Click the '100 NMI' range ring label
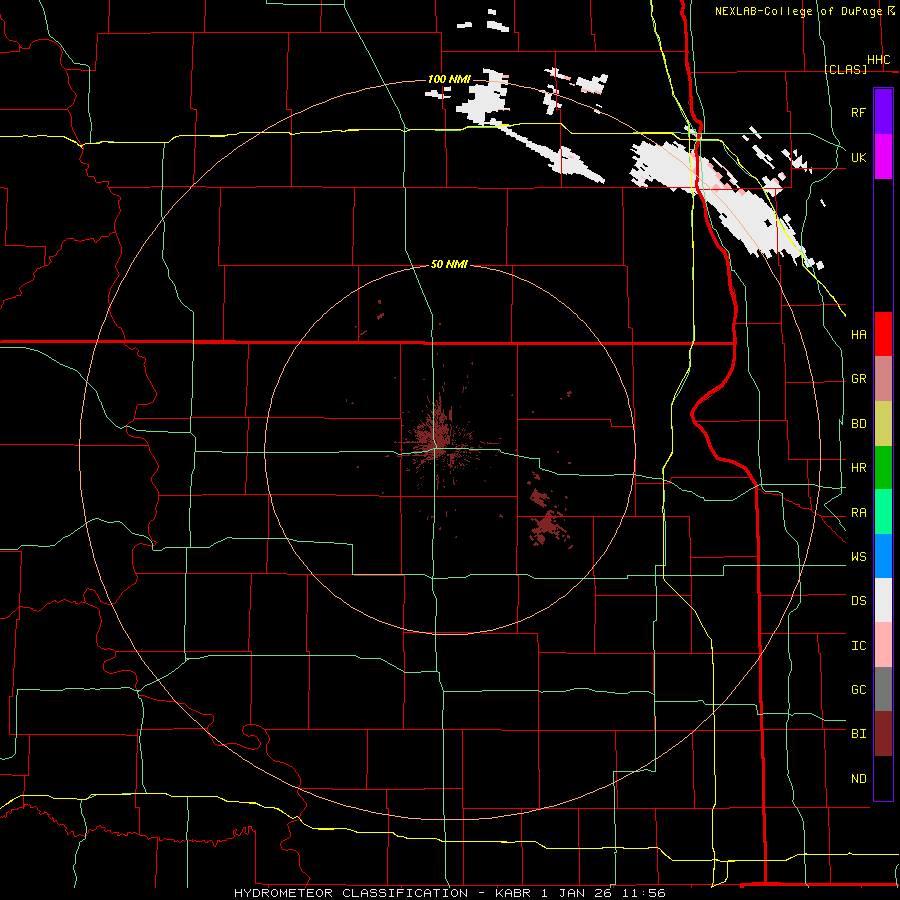This screenshot has height=900, width=900. (449, 79)
